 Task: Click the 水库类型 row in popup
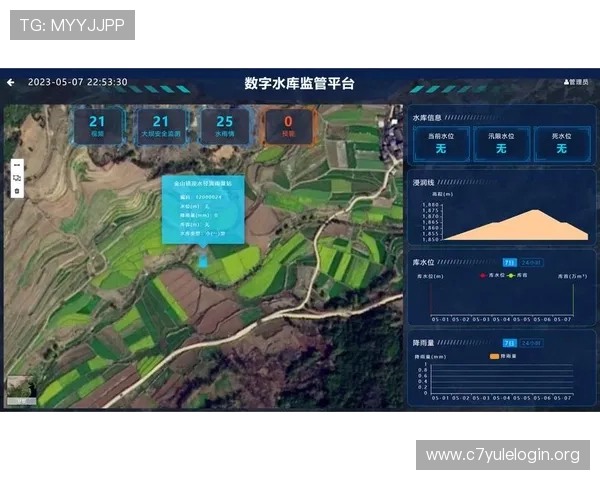(202, 233)
